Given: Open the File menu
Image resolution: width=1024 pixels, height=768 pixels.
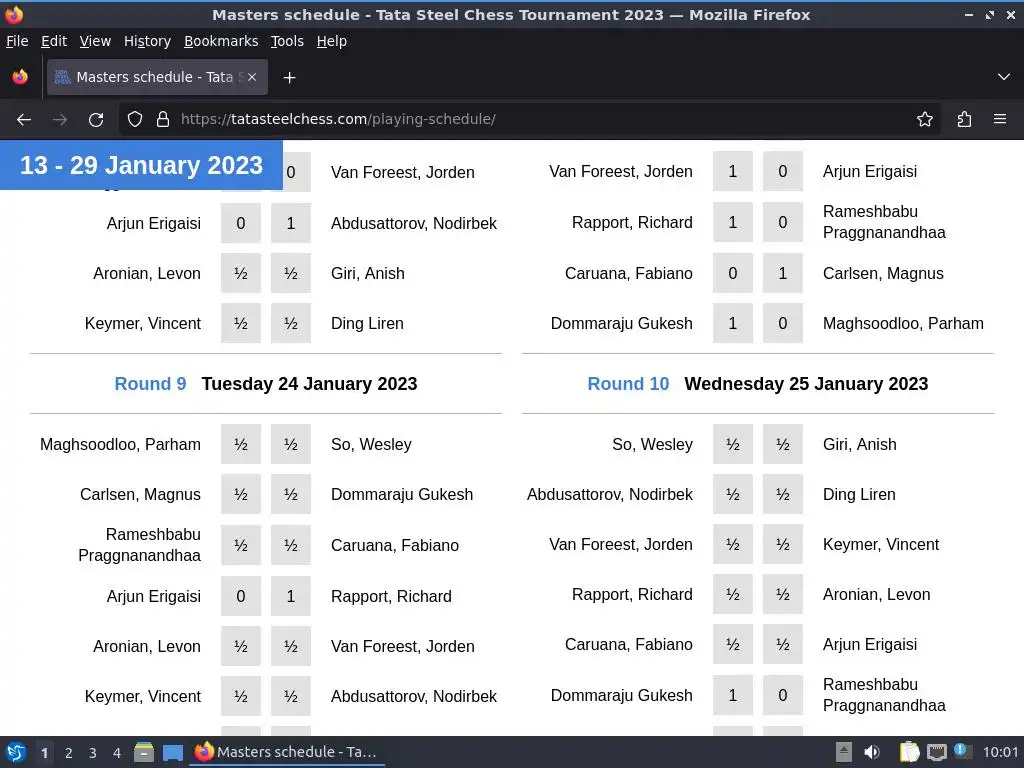Looking at the screenshot, I should (17, 41).
